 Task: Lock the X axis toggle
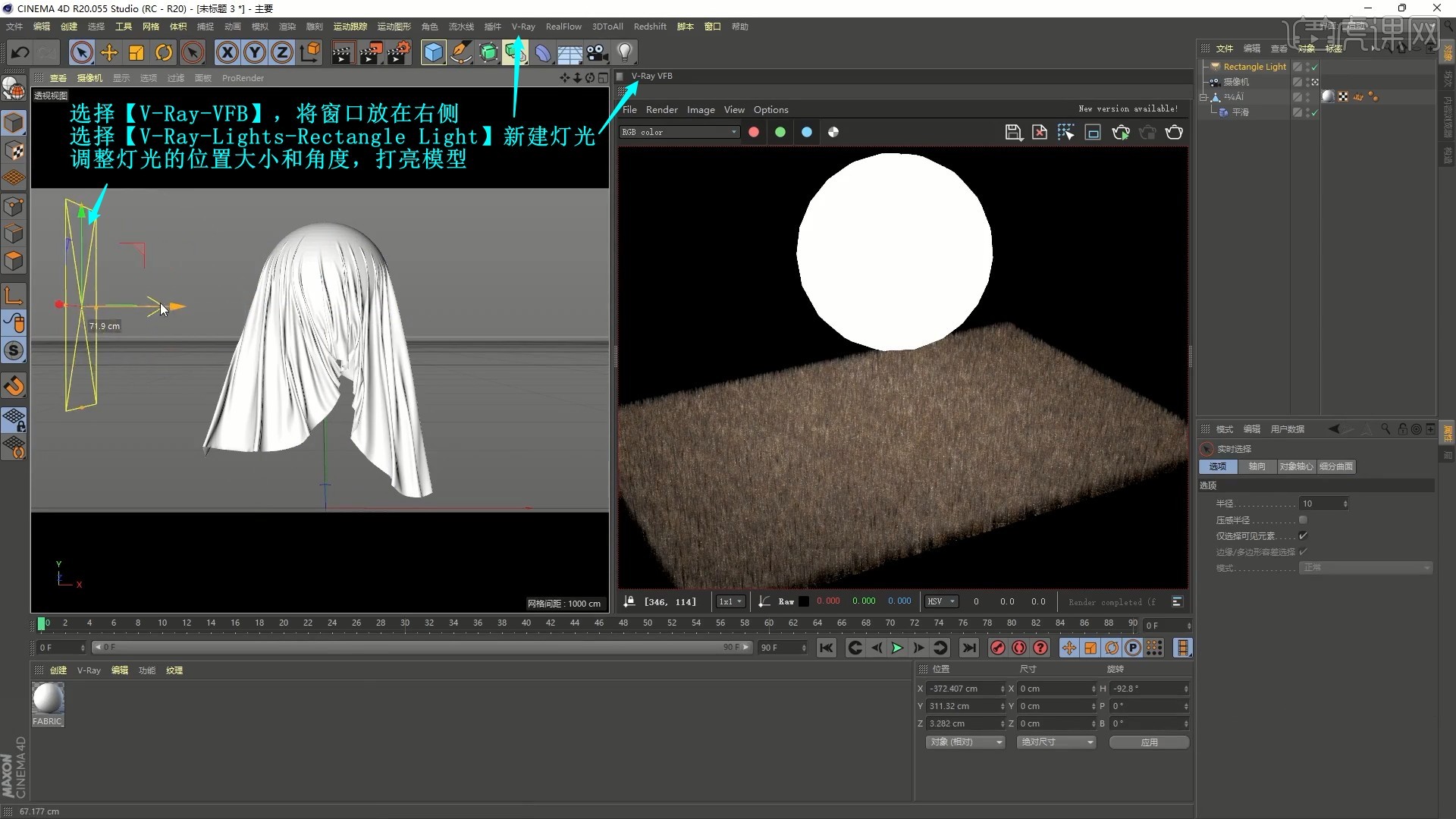click(x=227, y=52)
